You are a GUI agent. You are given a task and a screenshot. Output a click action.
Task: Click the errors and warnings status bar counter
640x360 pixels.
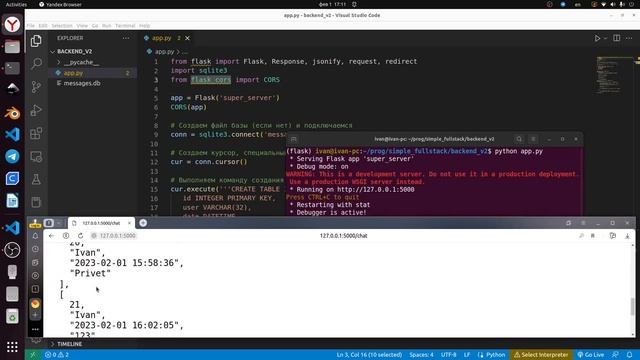point(57,355)
